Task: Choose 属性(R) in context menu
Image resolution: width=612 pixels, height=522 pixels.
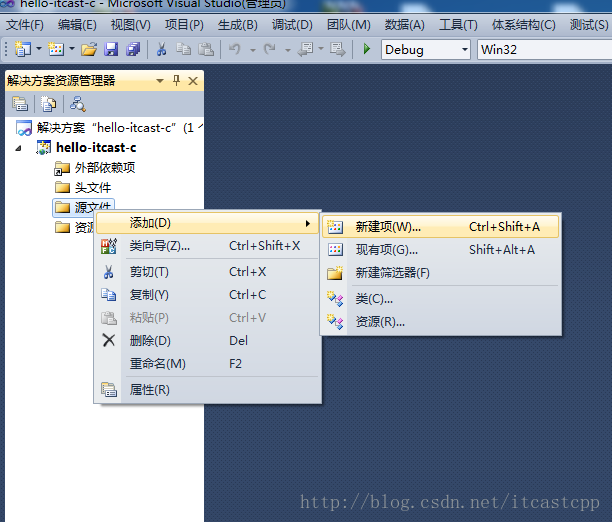Action: [x=207, y=390]
